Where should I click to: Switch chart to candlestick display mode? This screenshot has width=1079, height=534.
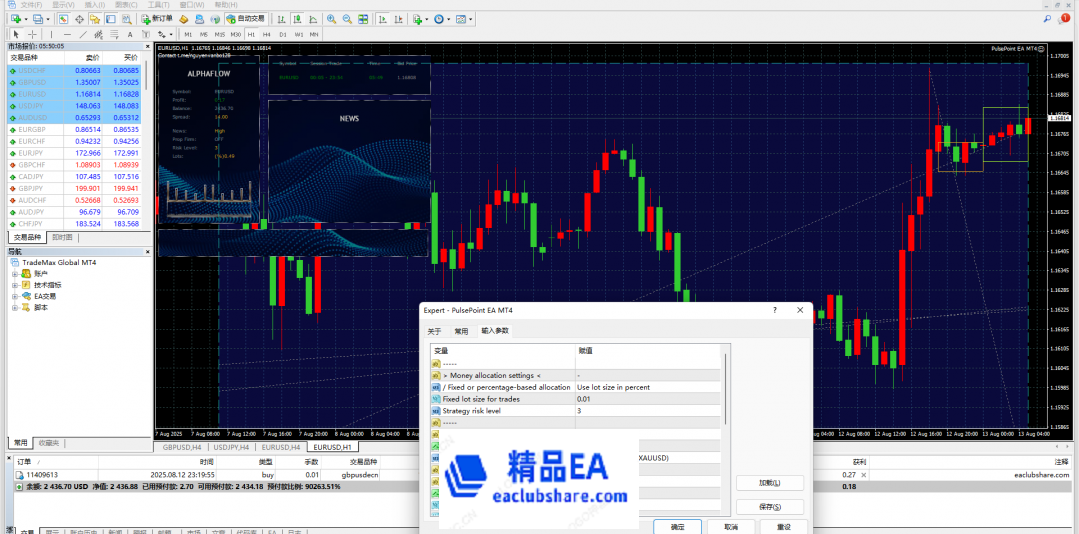point(298,19)
